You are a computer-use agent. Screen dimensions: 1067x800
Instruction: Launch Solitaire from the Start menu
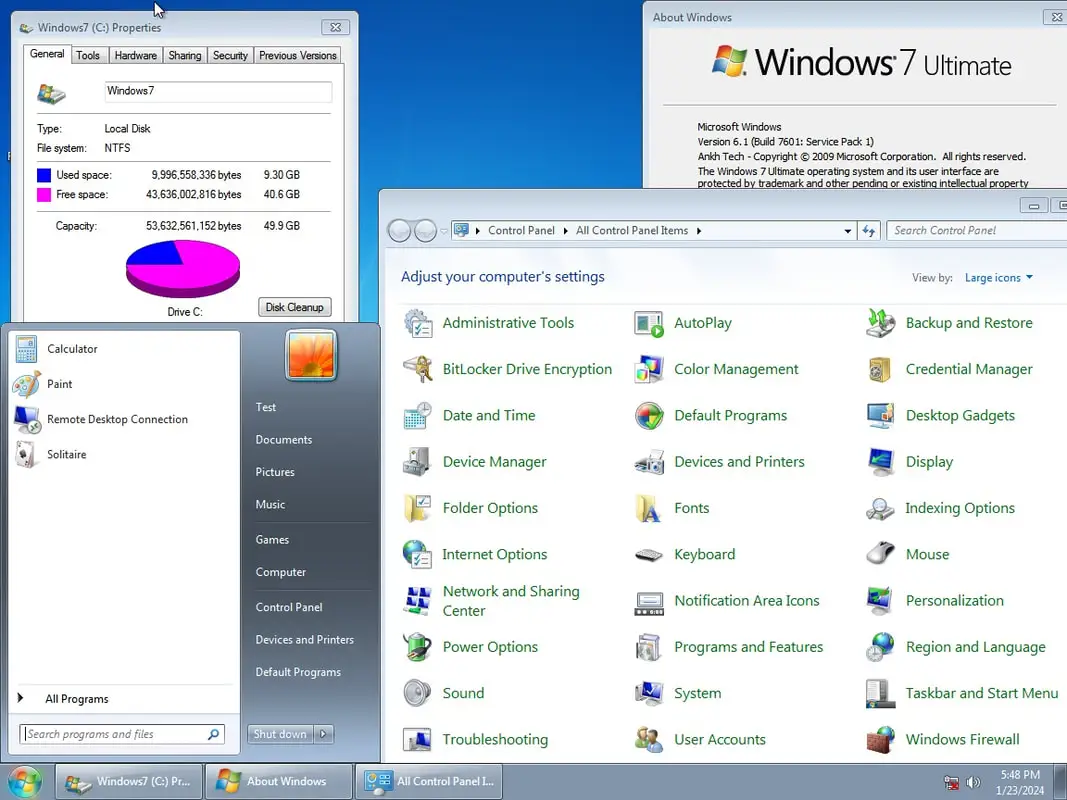click(66, 454)
